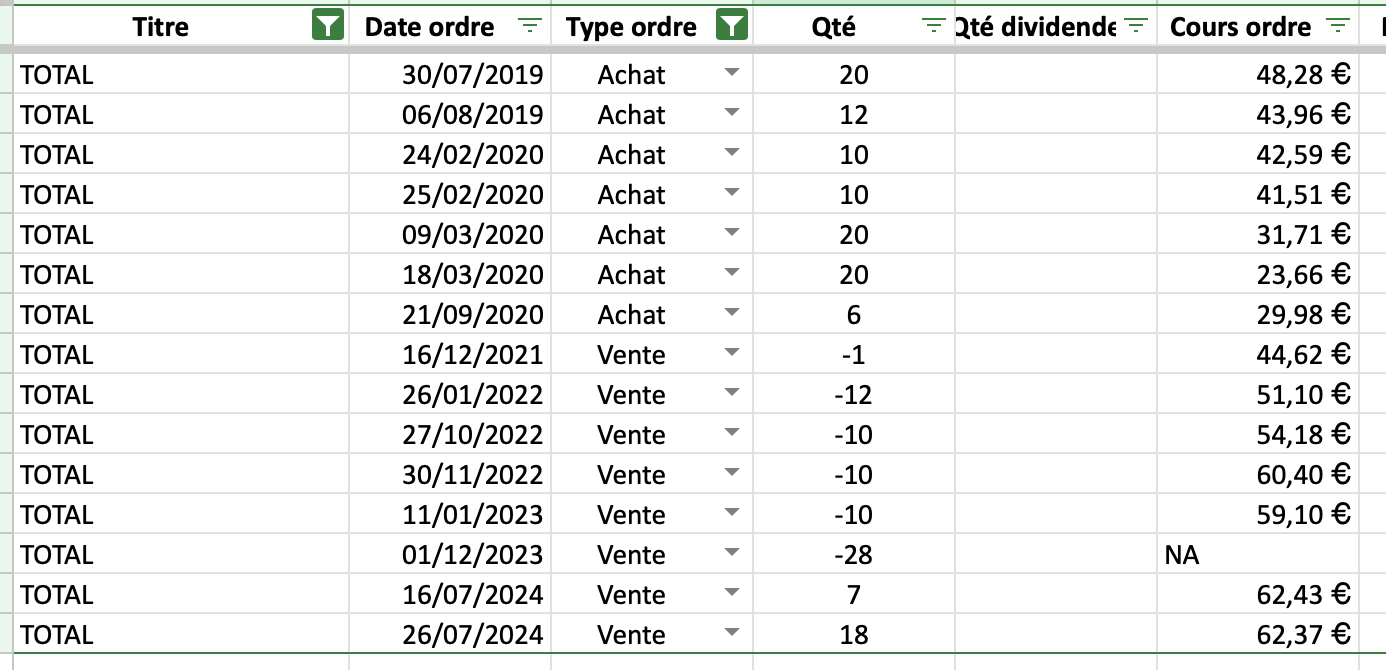
Task: Click the date cell 09/03/2020
Action: (472, 235)
